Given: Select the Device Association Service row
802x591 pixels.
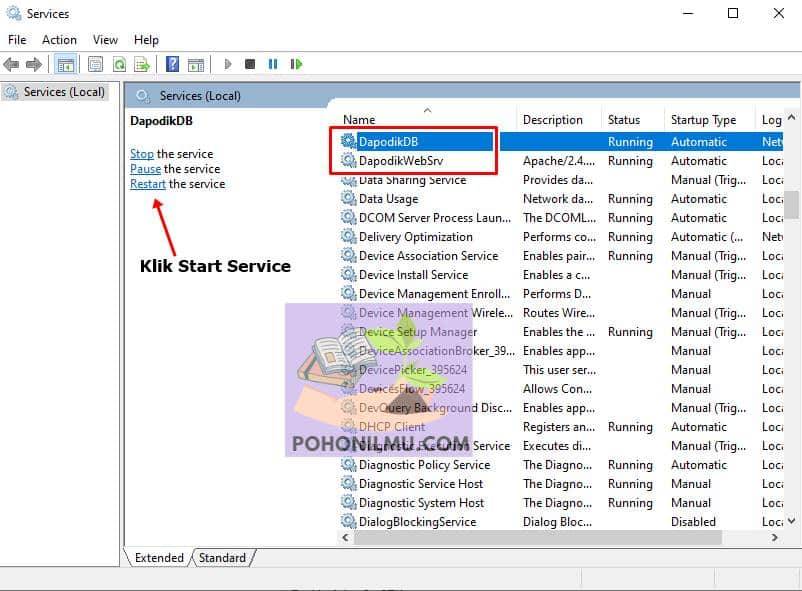Looking at the screenshot, I should 561,255.
